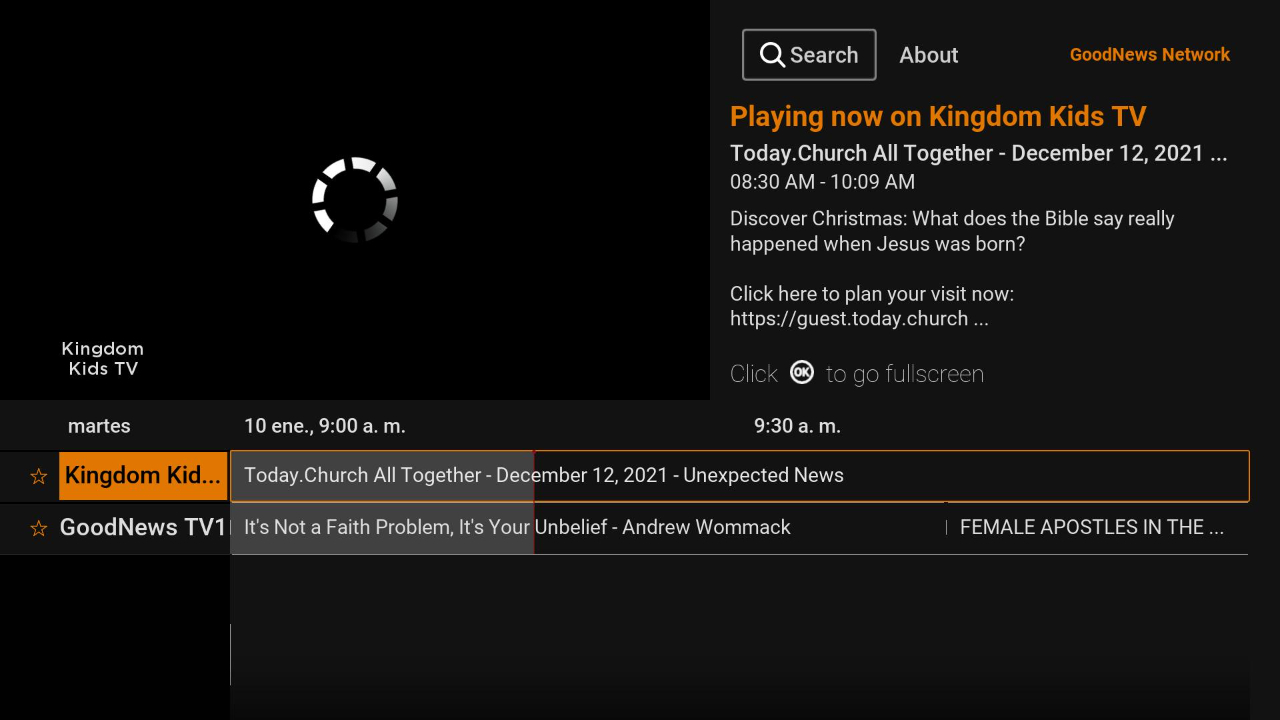Viewport: 1280px width, 720px height.
Task: Select the GoodNews TV1 channel
Action: pos(143,528)
